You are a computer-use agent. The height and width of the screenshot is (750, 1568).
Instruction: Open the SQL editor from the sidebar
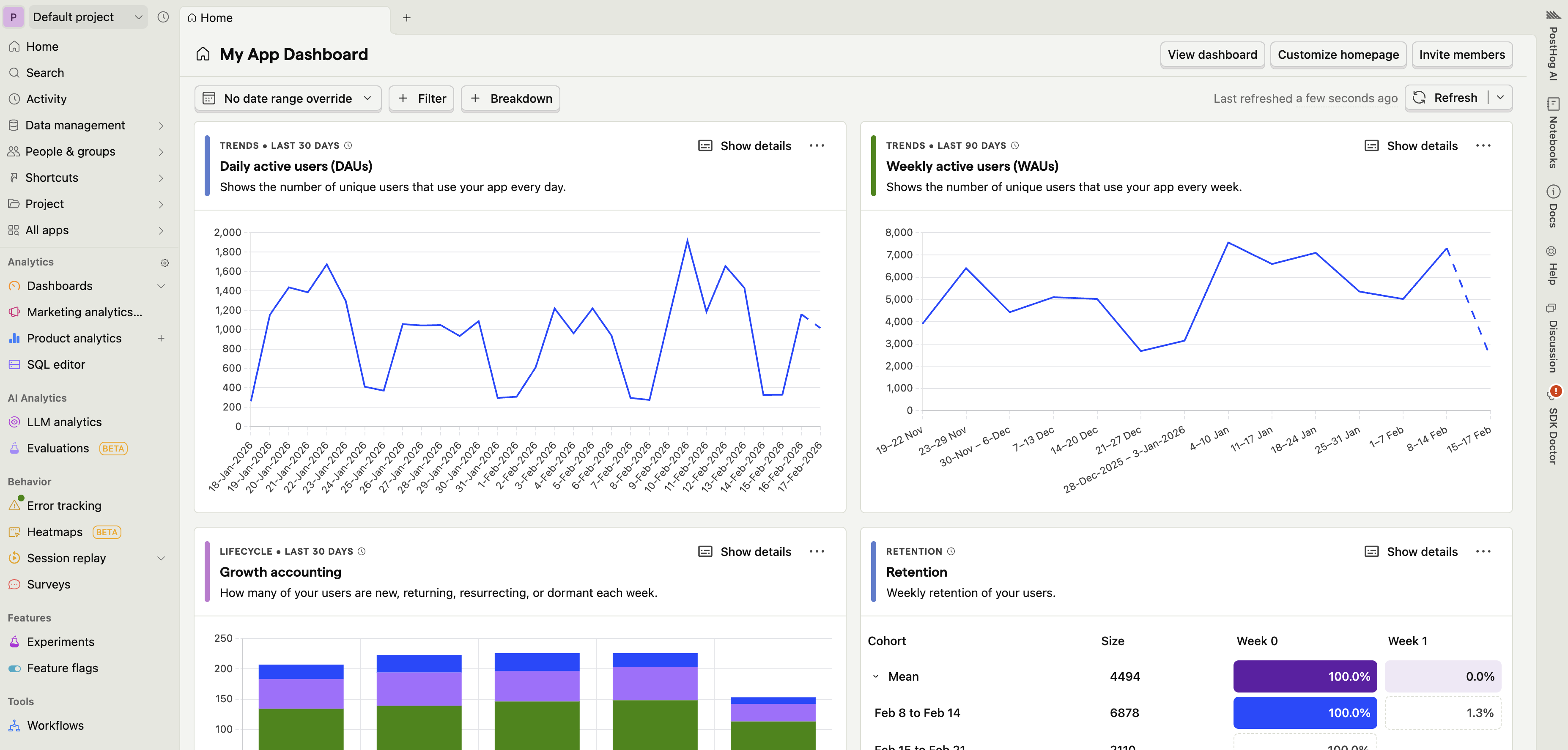[56, 364]
